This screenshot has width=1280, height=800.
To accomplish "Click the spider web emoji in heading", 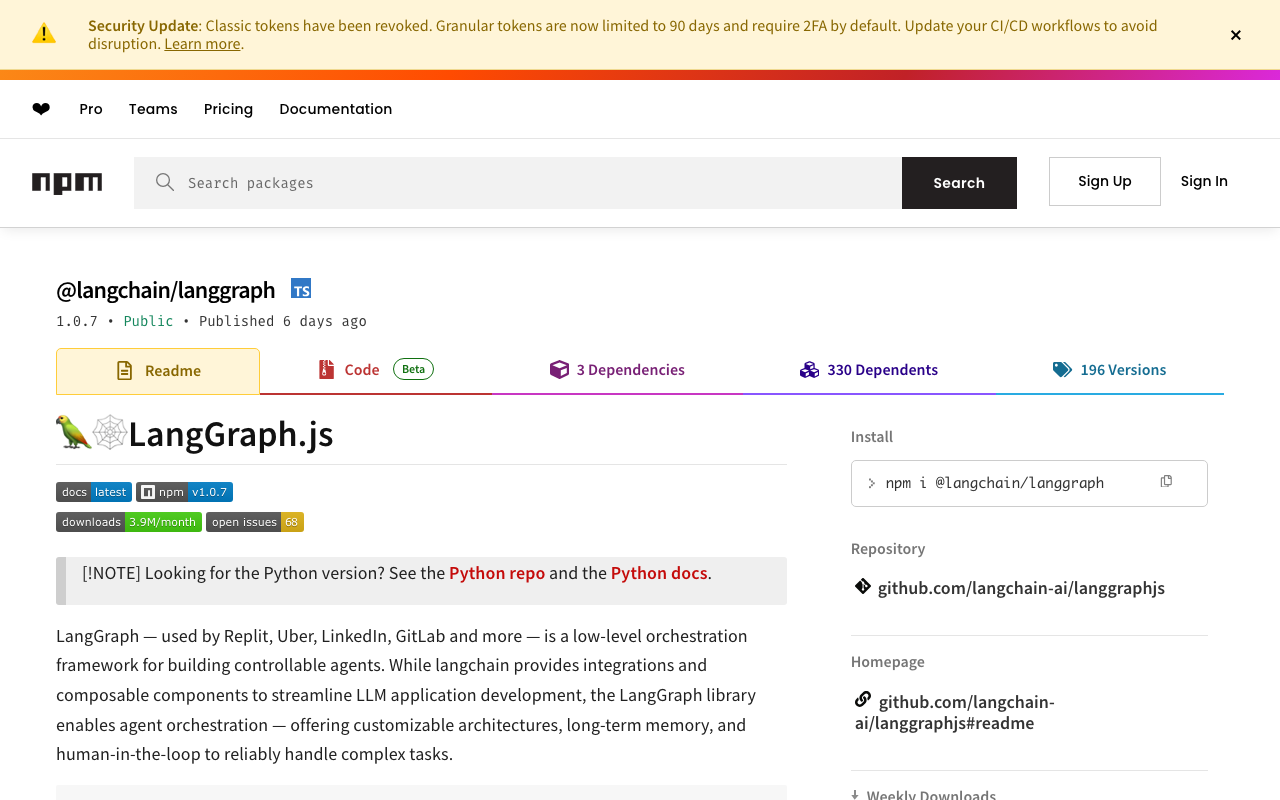I will [109, 433].
